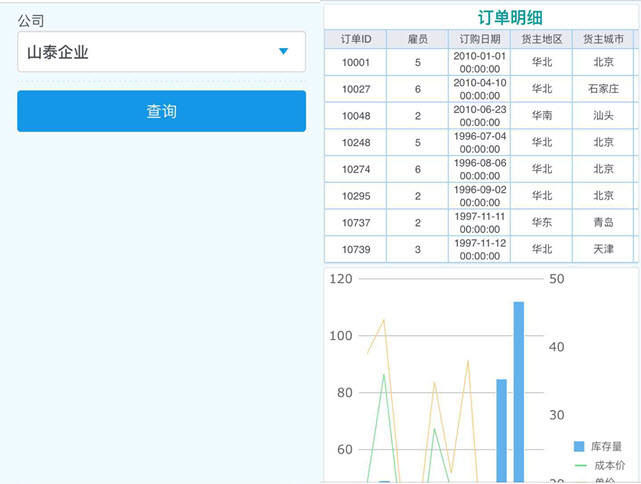
Task: Click date cell 1997-11-11 00:00:00
Action: click(x=480, y=223)
